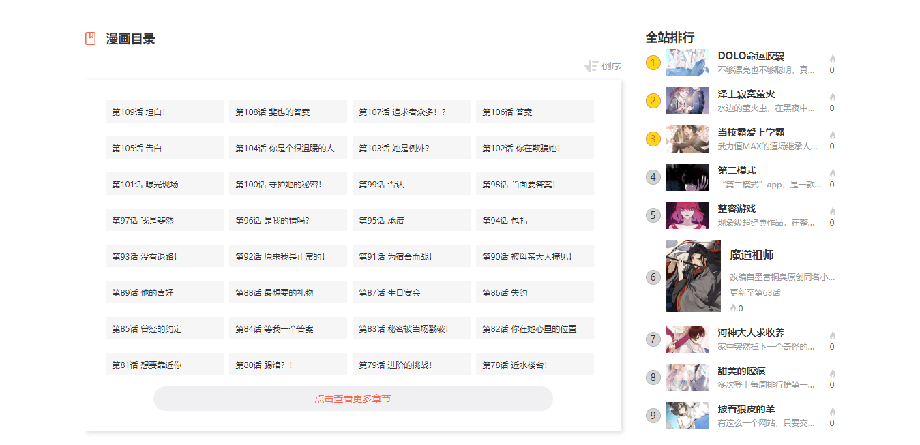This screenshot has width=920, height=445.
Task: Open the DOLO命运胶囊 cover thumbnail
Action: [x=688, y=62]
